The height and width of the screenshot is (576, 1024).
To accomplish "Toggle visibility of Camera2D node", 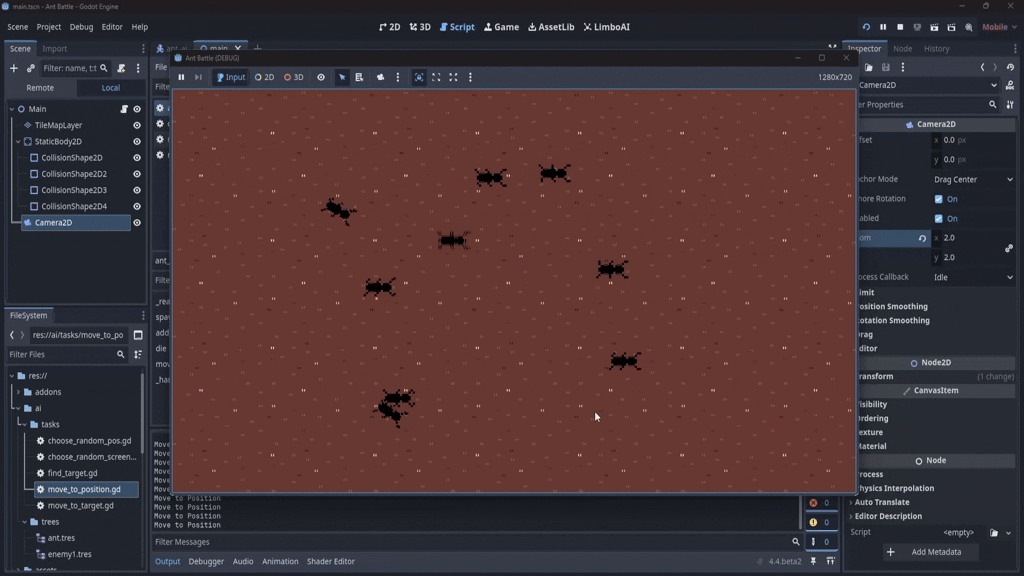I will tap(137, 223).
